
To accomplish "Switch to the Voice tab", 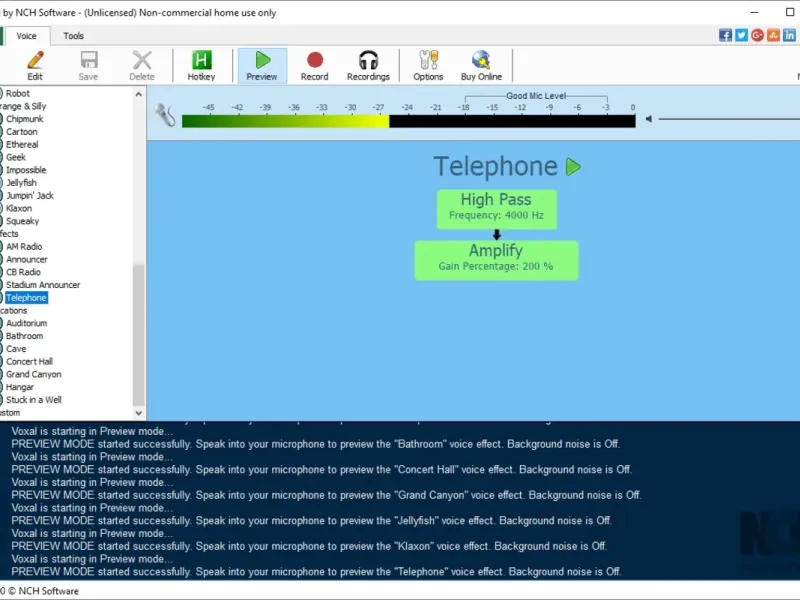I will coord(27,36).
